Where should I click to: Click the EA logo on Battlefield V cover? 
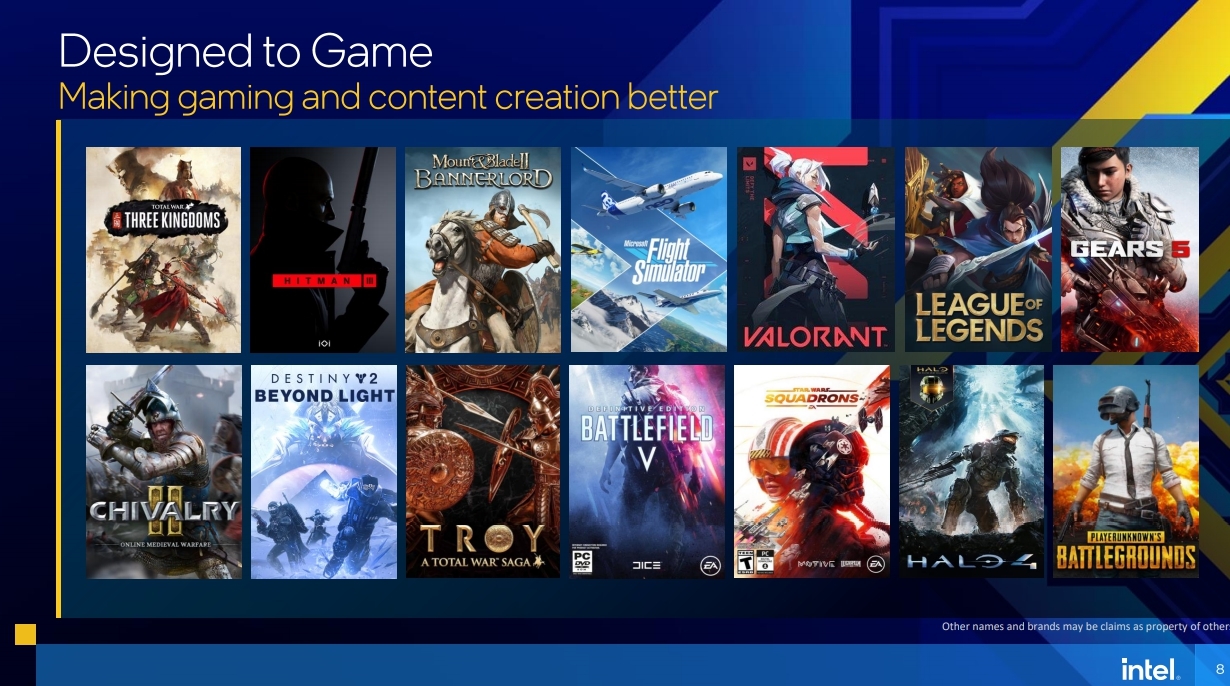[x=709, y=565]
